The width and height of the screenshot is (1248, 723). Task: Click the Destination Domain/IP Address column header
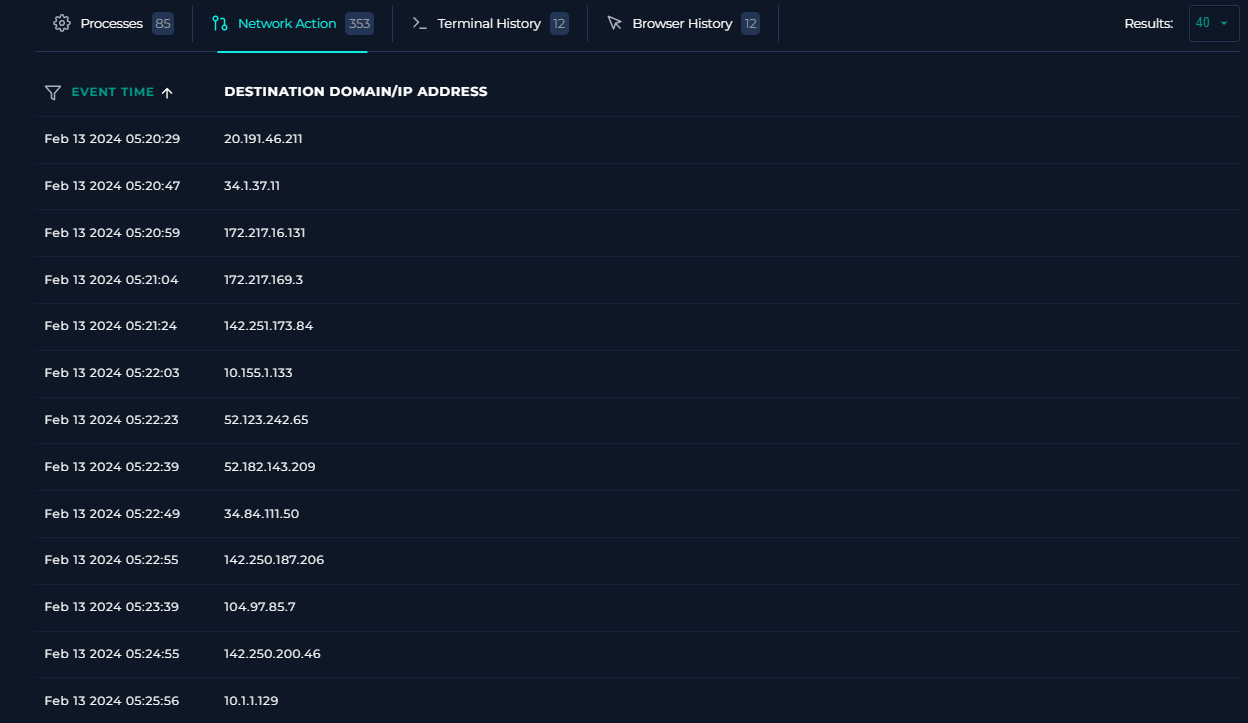point(355,91)
